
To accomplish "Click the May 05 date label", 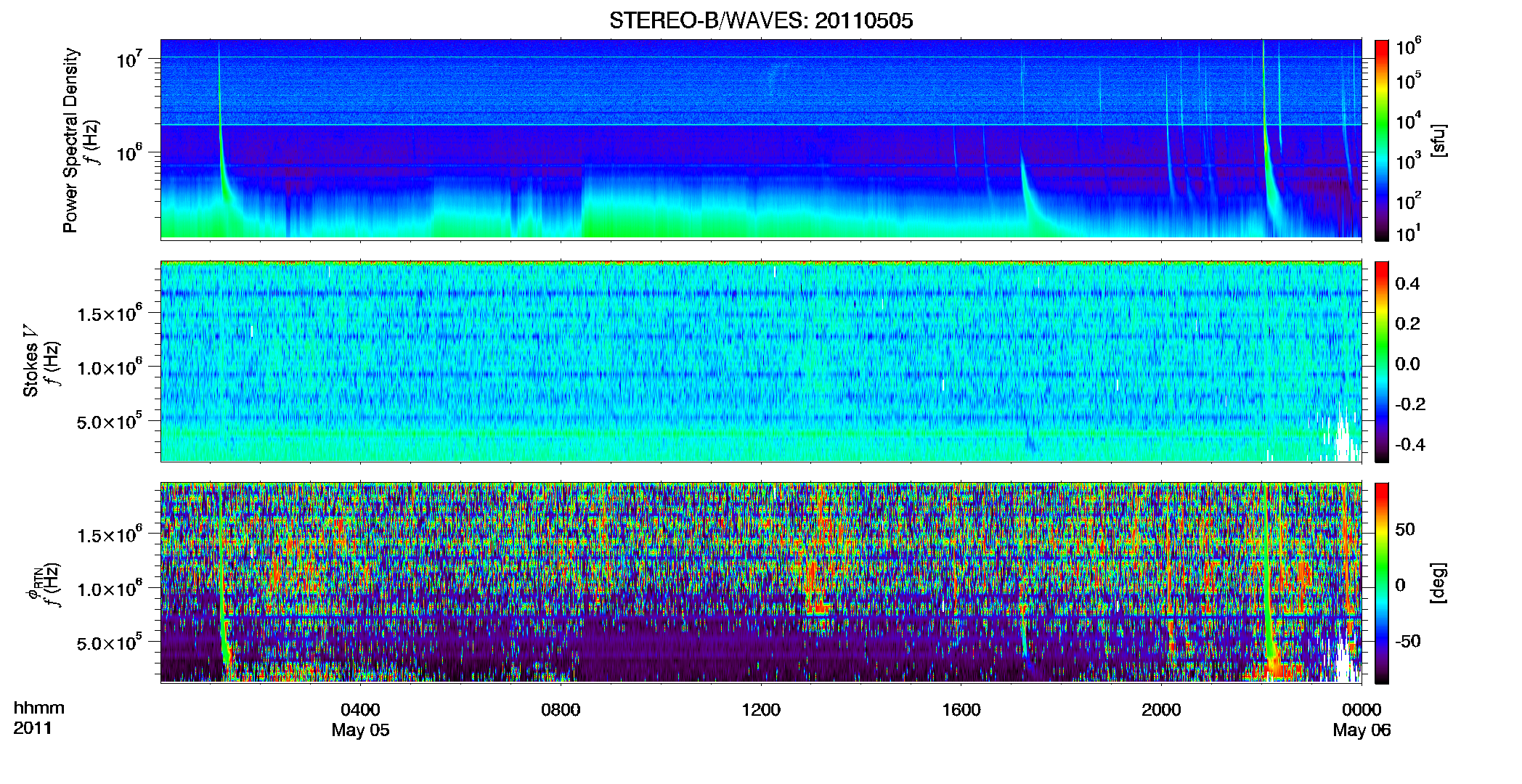I will pos(360,730).
